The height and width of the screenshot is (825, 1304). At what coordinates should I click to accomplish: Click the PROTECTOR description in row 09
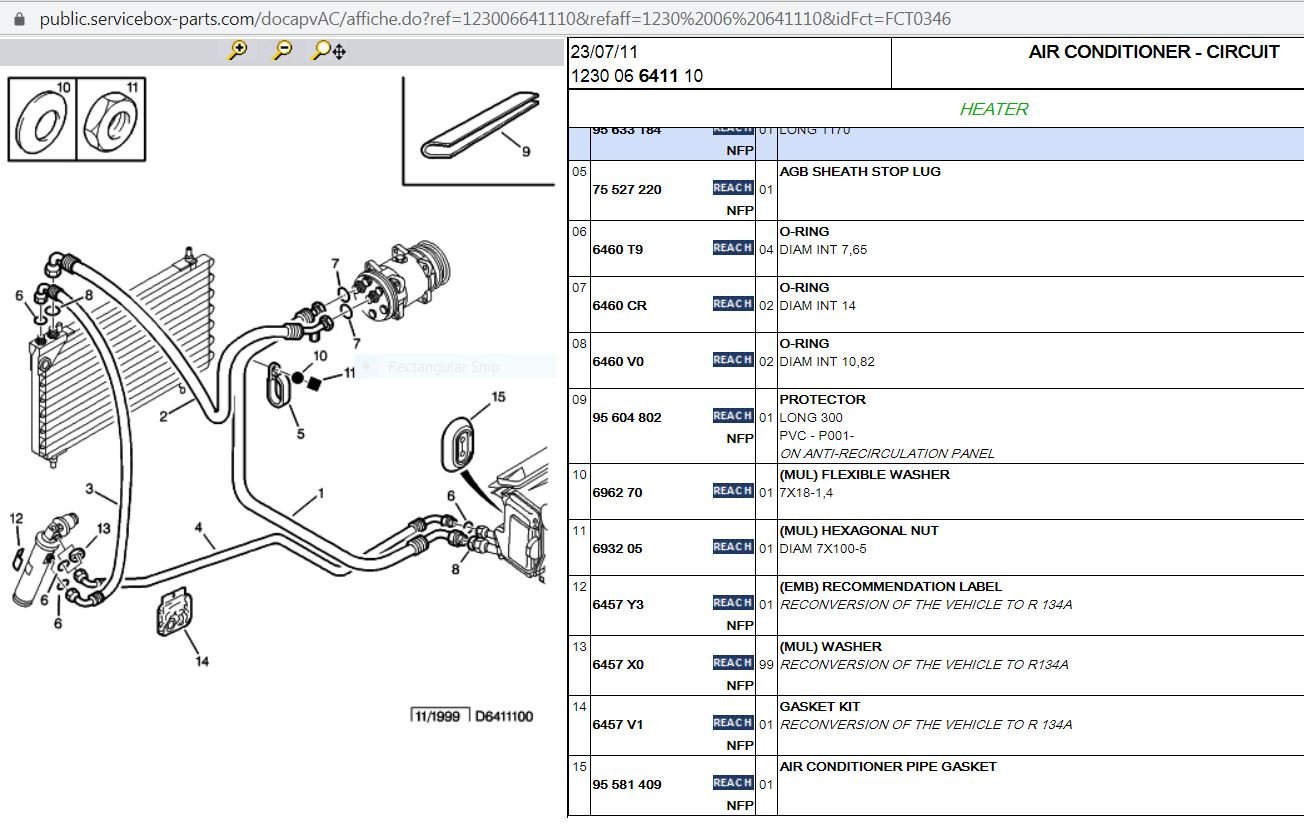823,400
